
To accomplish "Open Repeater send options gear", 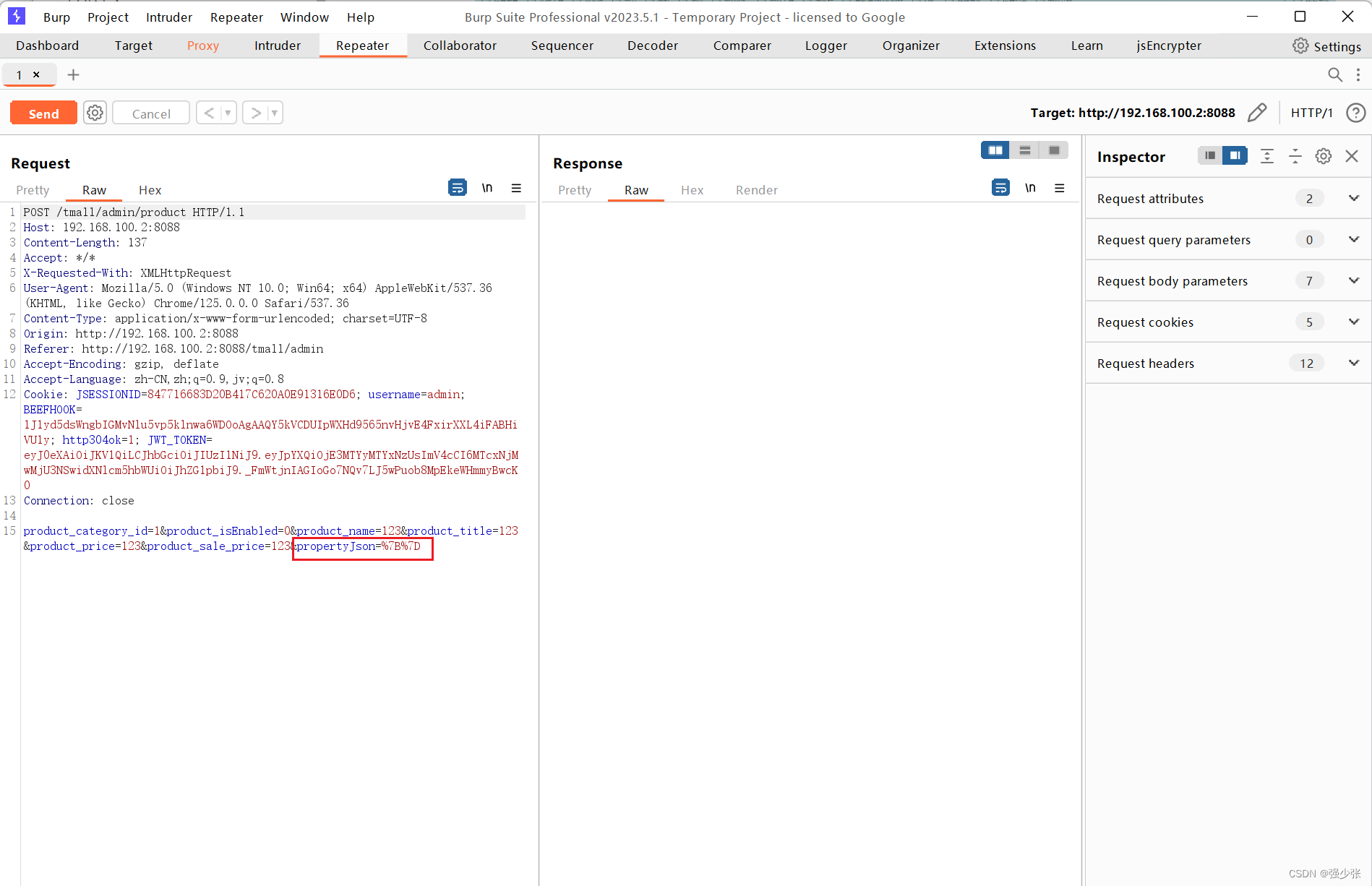I will [x=95, y=113].
